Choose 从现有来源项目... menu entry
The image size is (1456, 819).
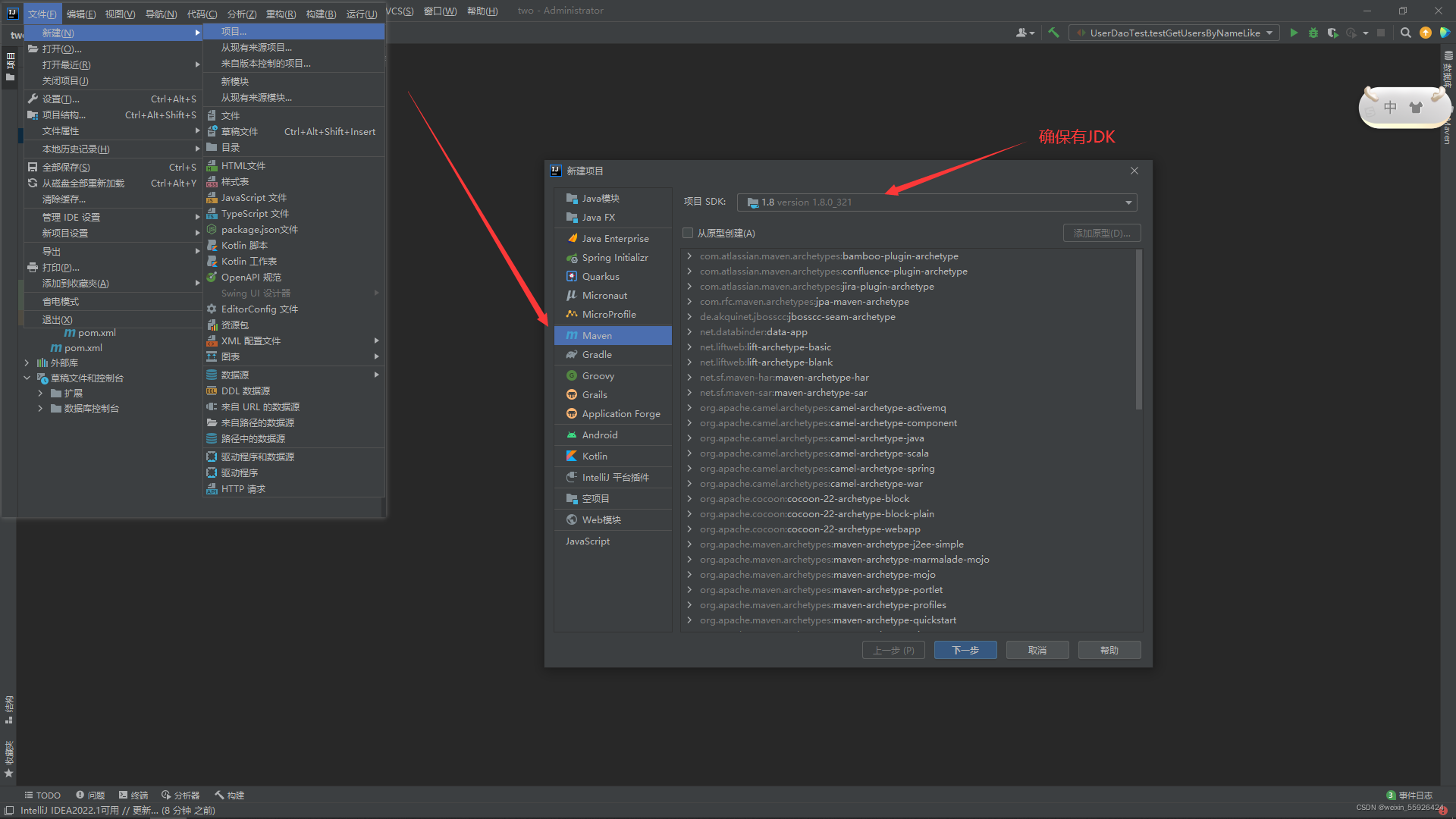[x=294, y=47]
